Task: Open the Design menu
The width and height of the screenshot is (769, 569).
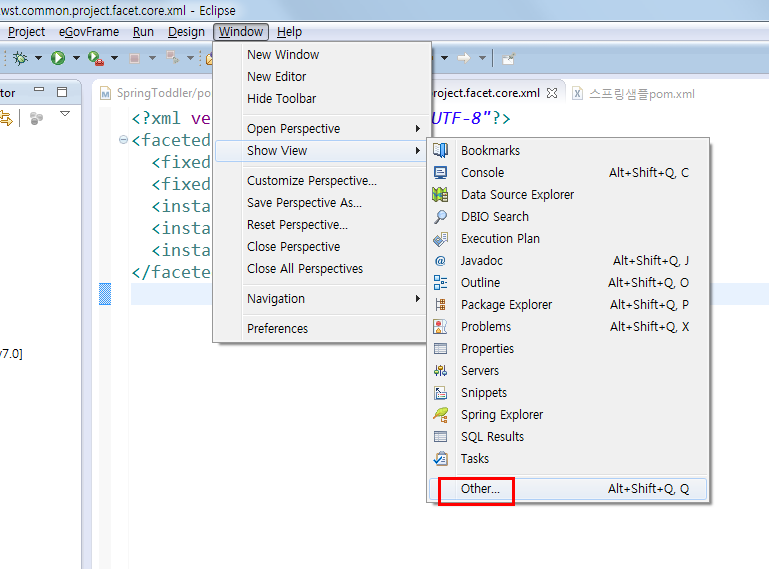Action: (x=186, y=32)
